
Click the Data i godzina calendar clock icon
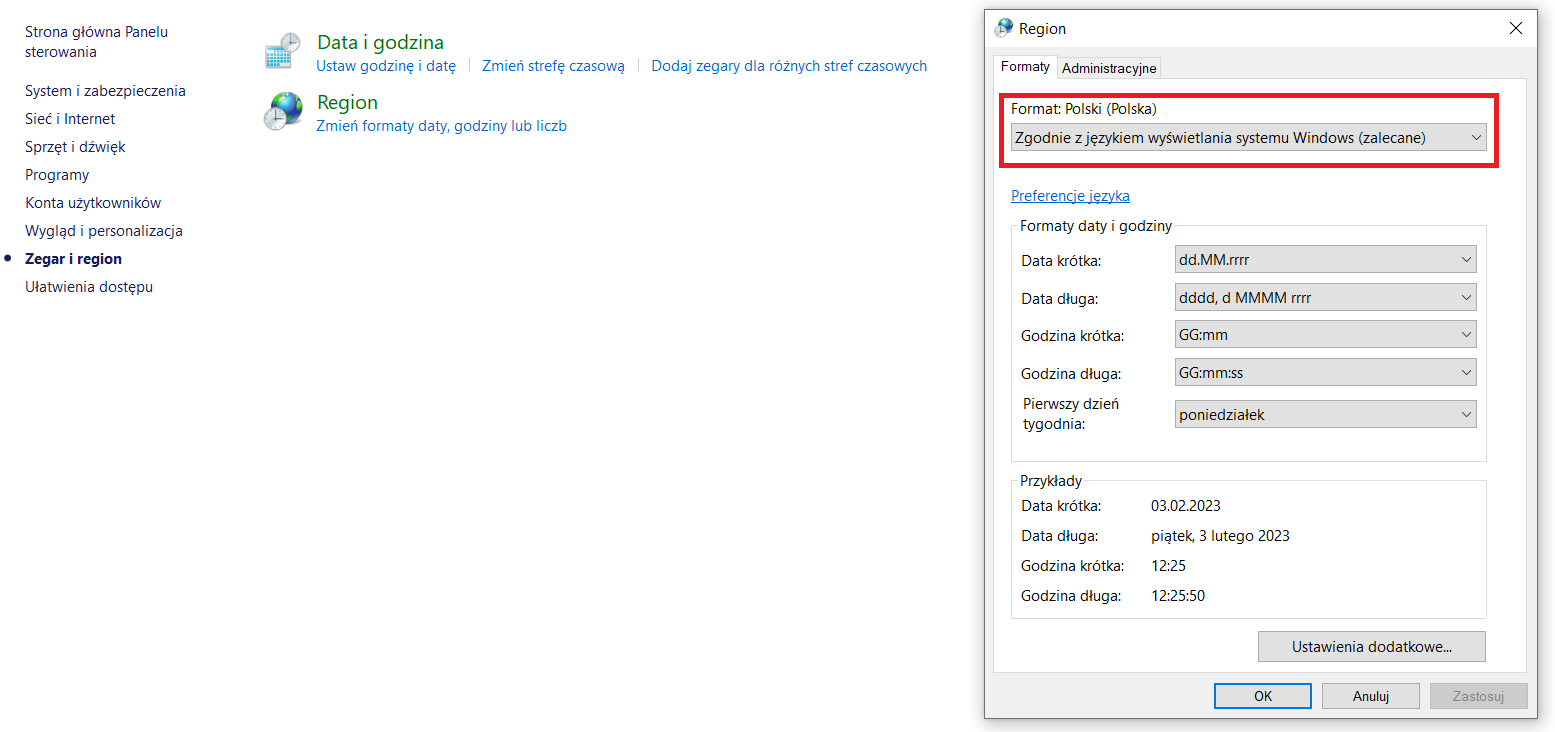coord(282,51)
